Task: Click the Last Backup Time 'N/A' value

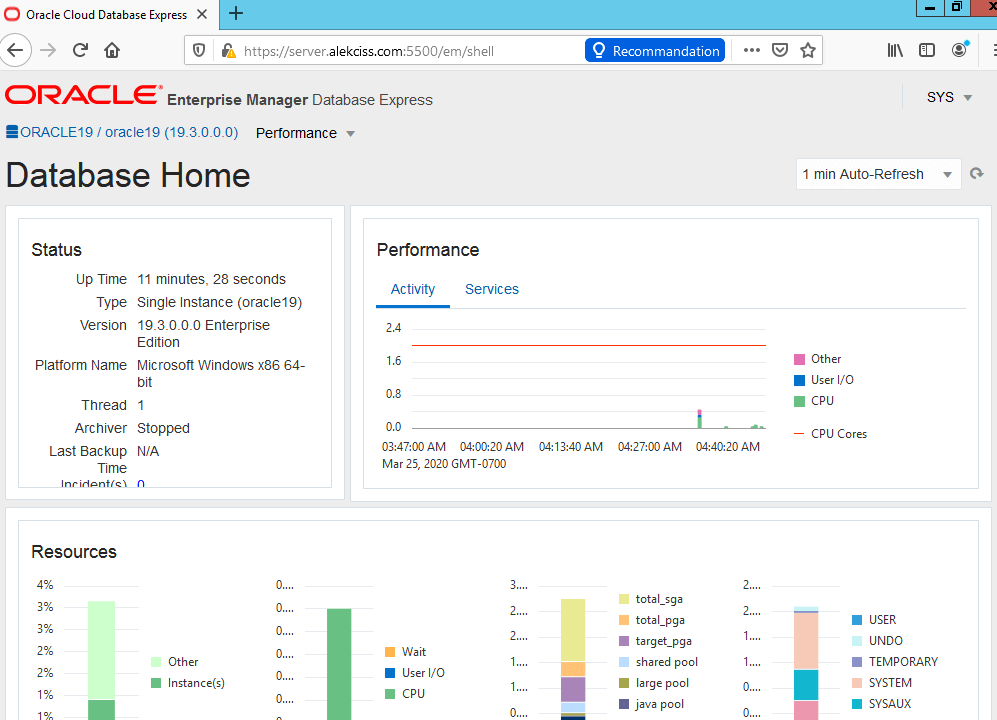Action: click(148, 452)
